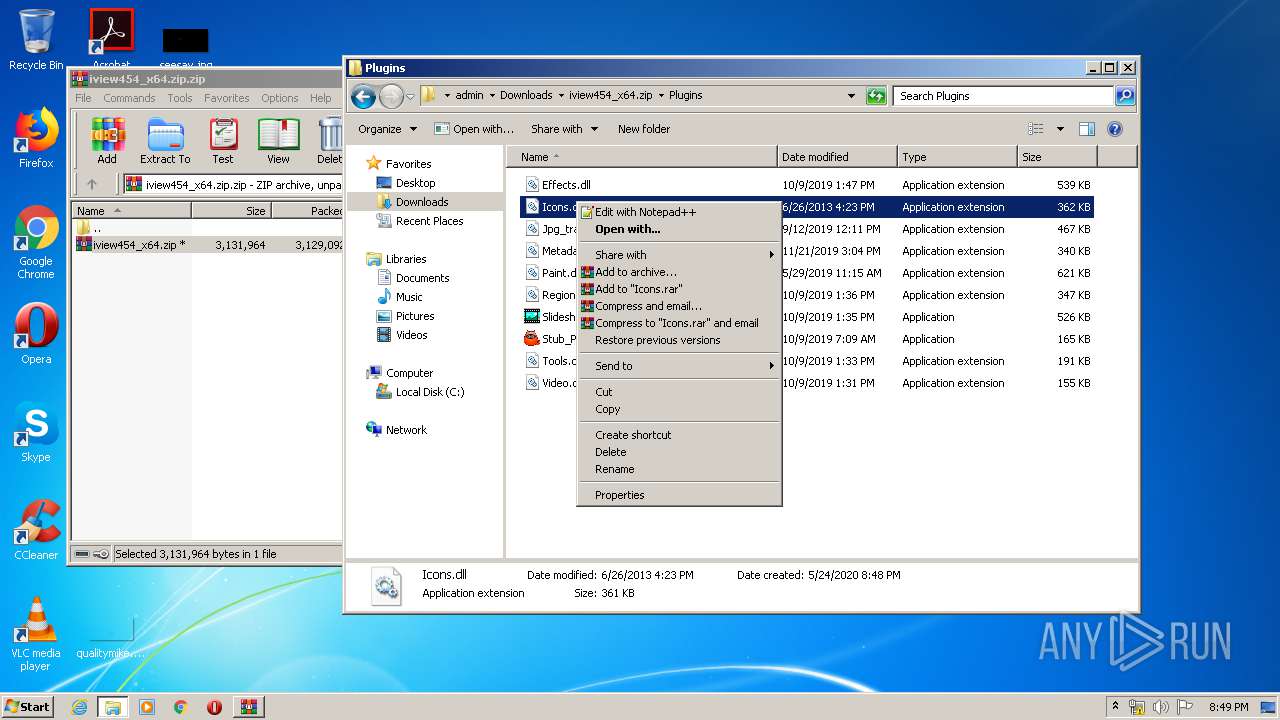The image size is (1280, 720).
Task: Click the WinRAR View icon
Action: (278, 140)
